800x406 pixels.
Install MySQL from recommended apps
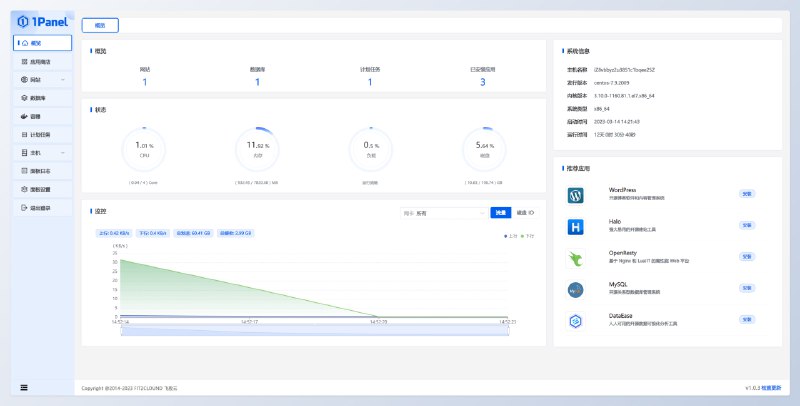[x=746, y=288]
